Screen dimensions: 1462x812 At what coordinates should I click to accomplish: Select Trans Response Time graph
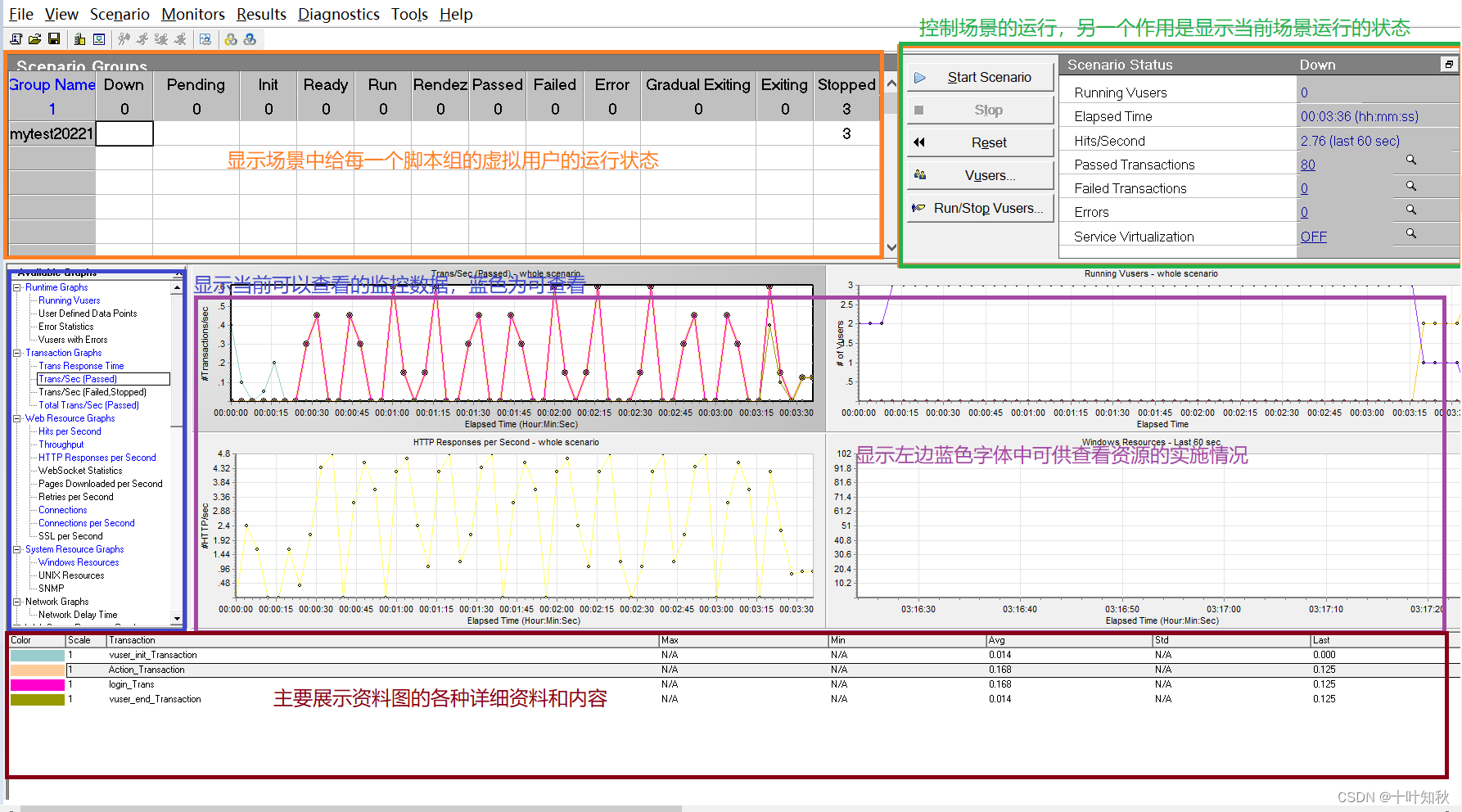pyautogui.click(x=81, y=366)
